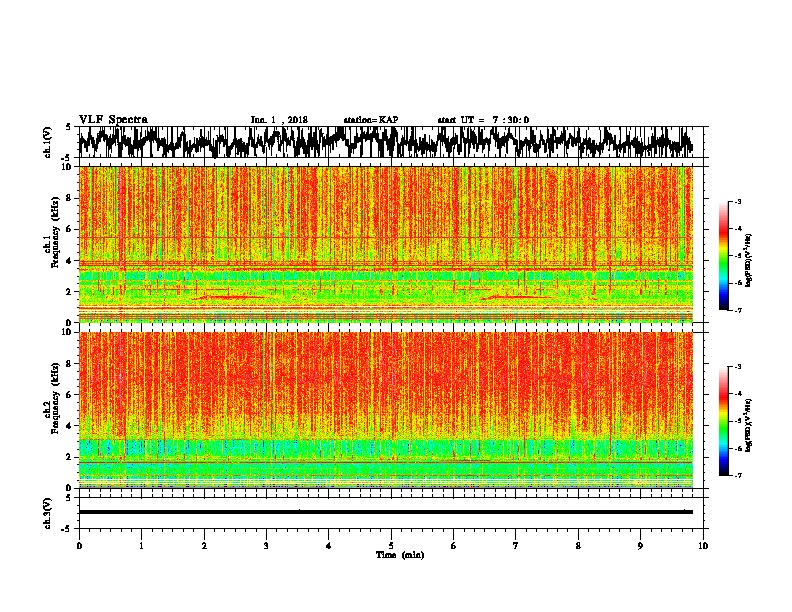The height and width of the screenshot is (612, 792).
Task: Click the ch.2 color bar units label
Action: (749, 425)
